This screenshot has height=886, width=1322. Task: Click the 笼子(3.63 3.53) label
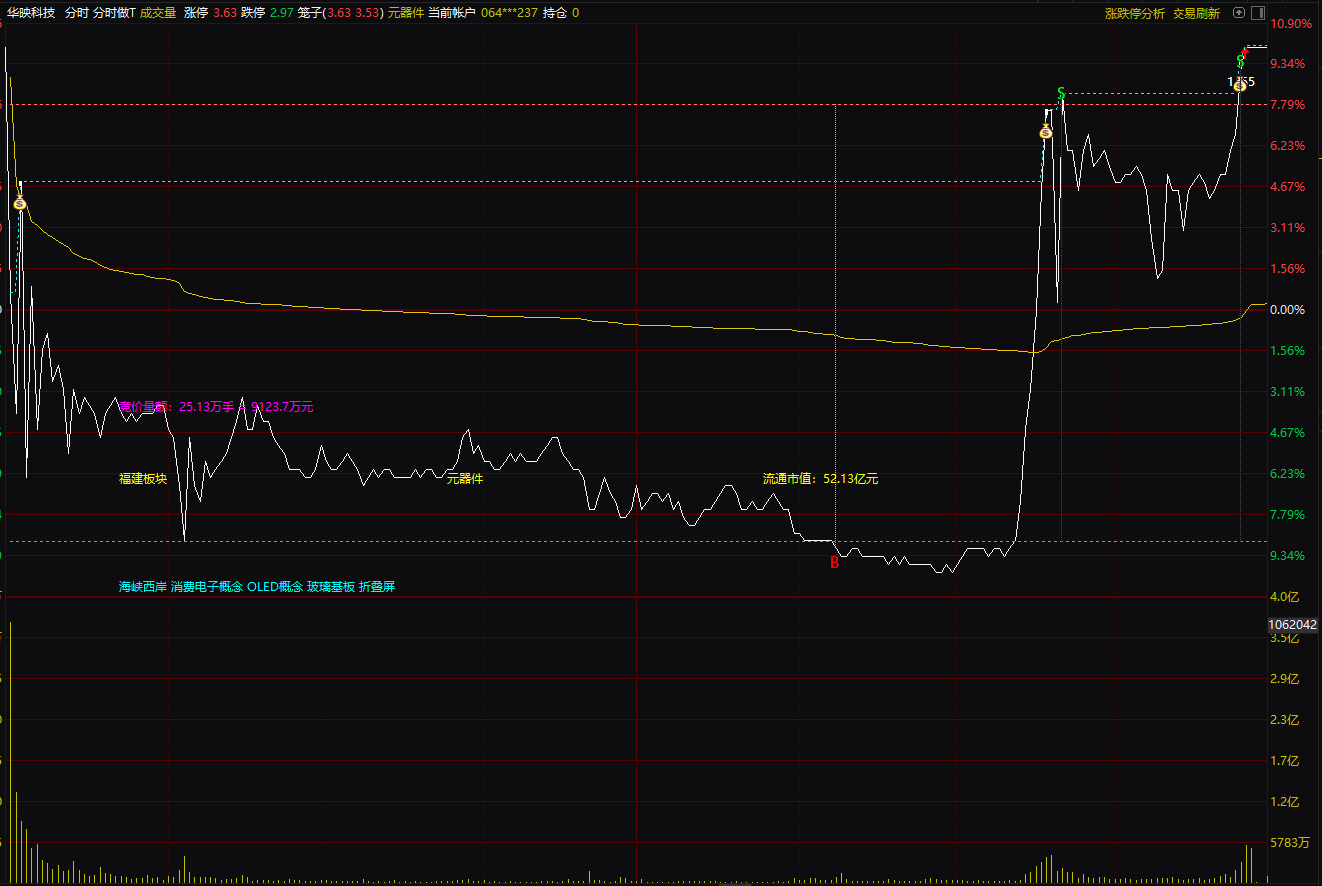click(x=341, y=13)
